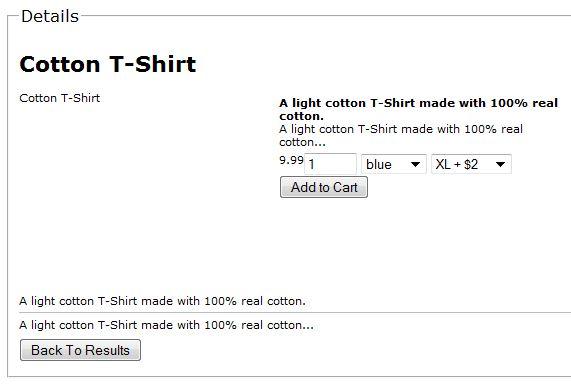This screenshot has height=388, width=571.
Task: Click the horizontal divider line
Action: (x=295, y=313)
